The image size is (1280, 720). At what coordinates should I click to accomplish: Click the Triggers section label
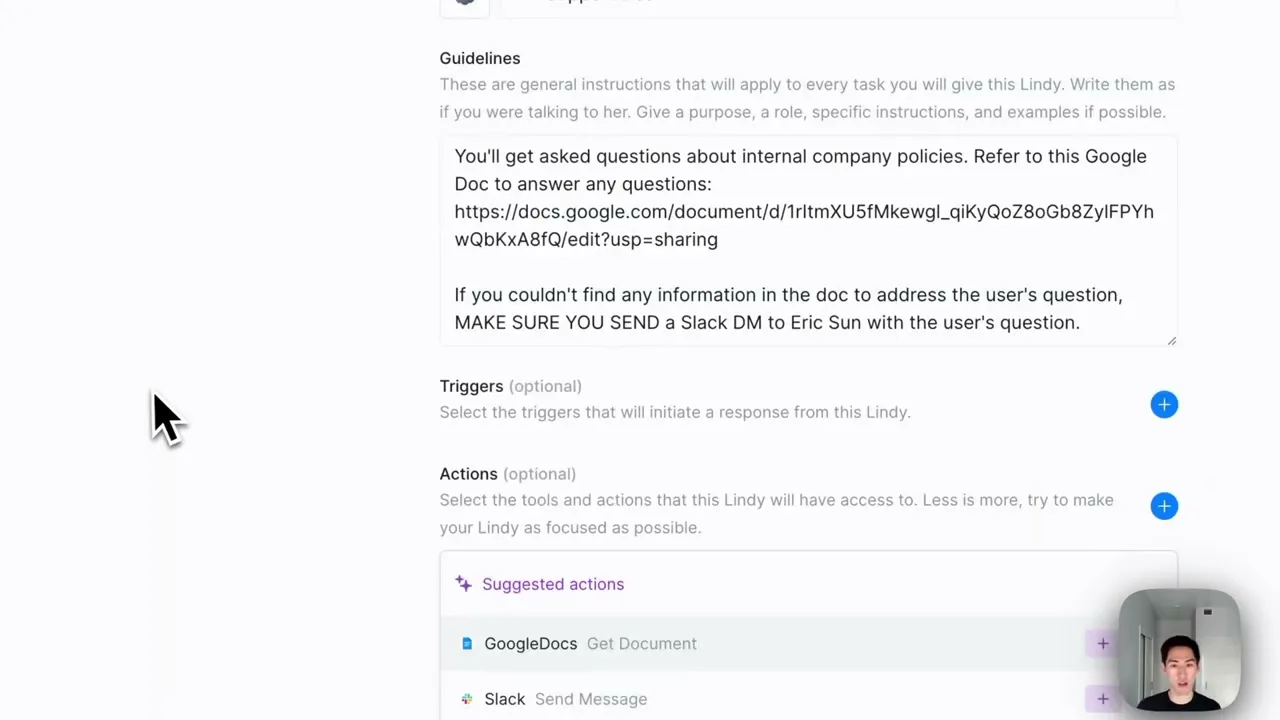click(471, 386)
